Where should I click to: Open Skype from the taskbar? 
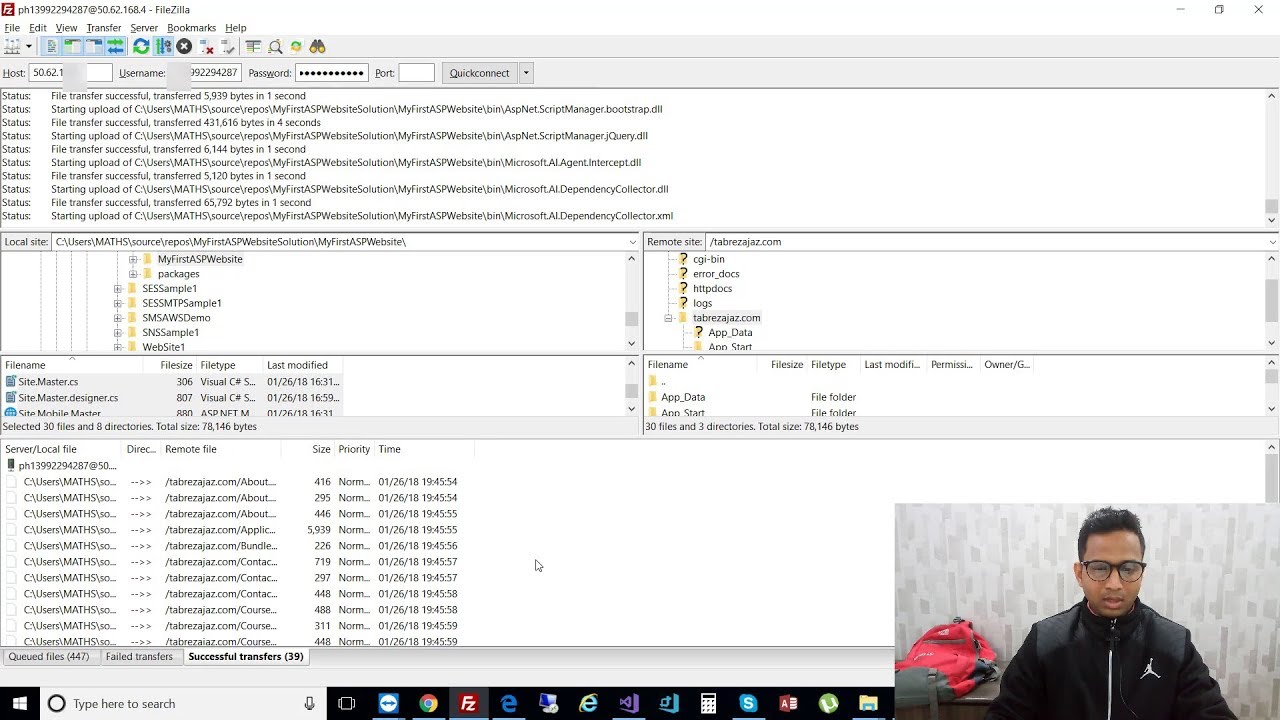click(748, 704)
